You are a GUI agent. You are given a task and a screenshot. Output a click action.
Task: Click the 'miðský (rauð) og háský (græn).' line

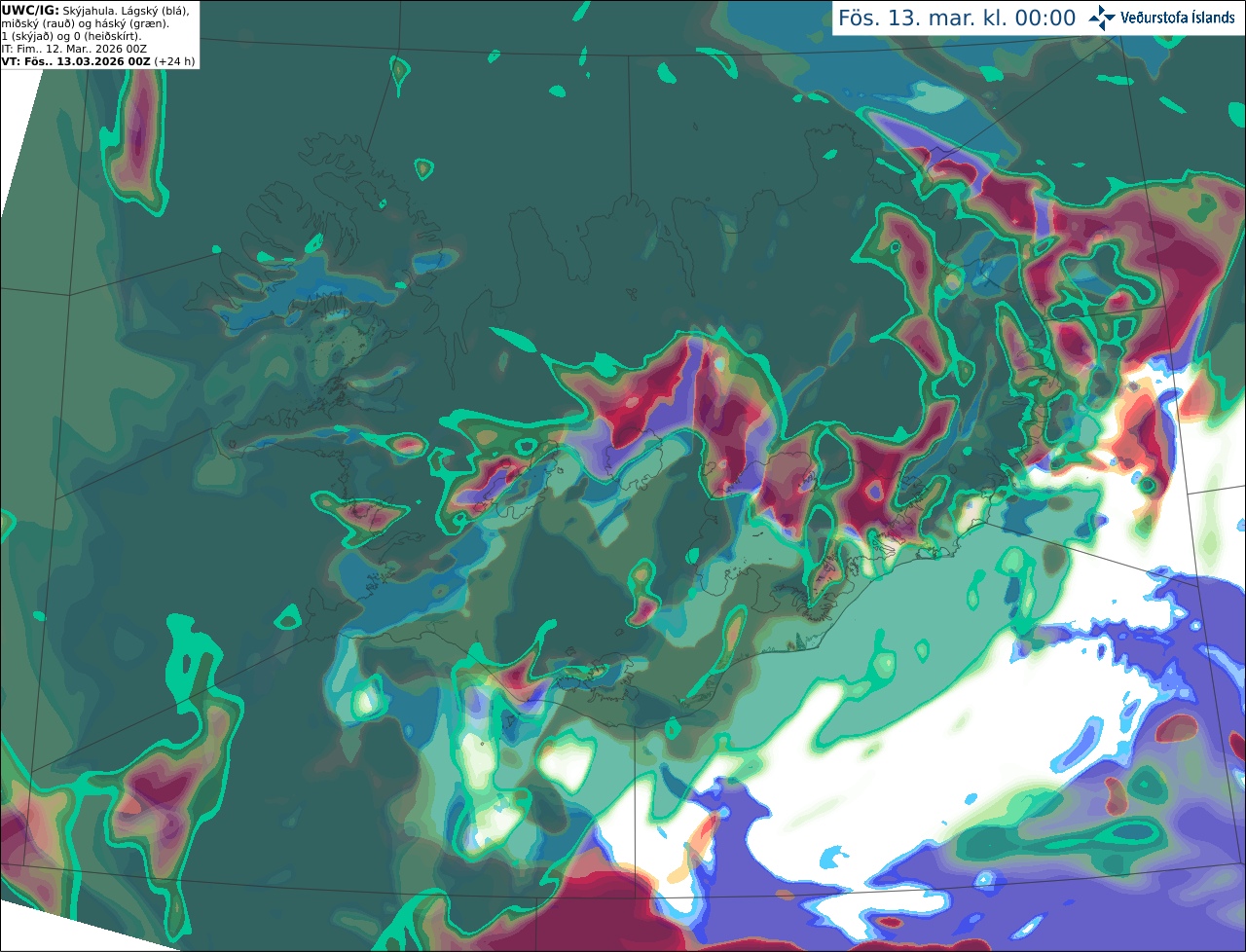coord(85,23)
